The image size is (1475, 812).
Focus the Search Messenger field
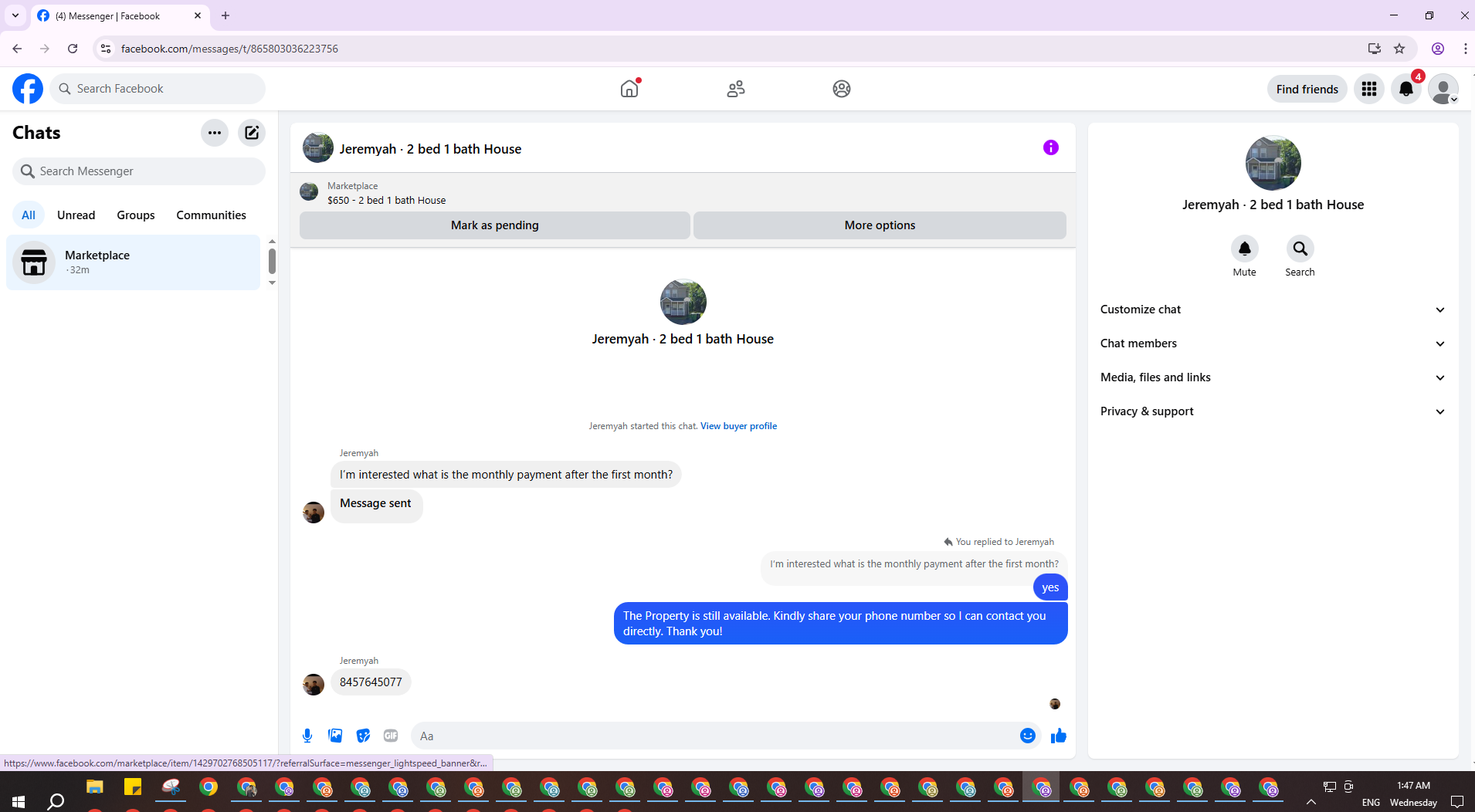(139, 171)
